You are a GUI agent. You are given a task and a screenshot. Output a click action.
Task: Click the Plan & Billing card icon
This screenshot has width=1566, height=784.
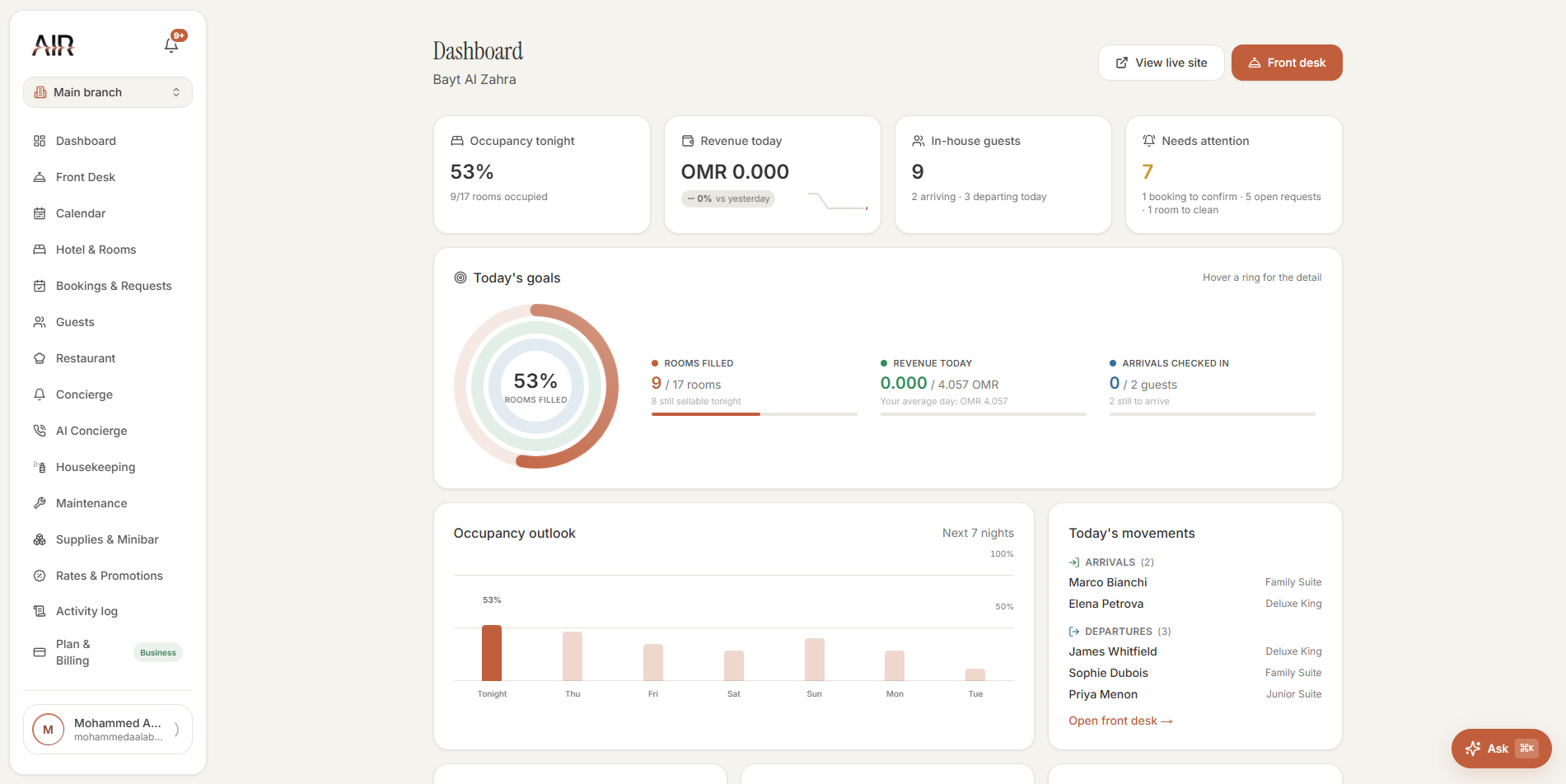coord(40,652)
